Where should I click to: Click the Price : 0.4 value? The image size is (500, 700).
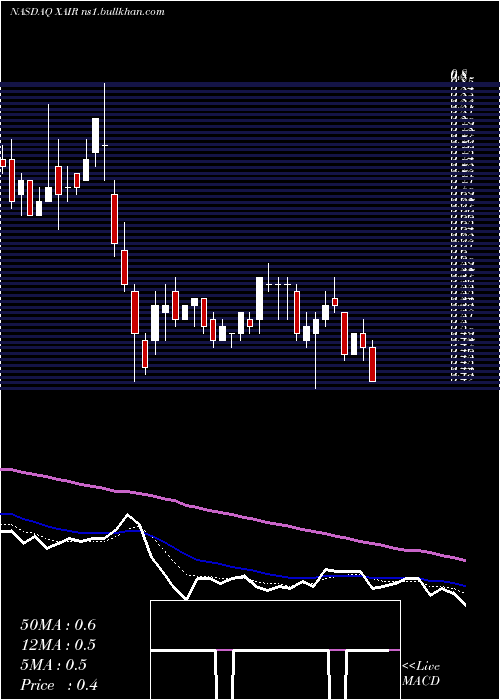(59, 685)
